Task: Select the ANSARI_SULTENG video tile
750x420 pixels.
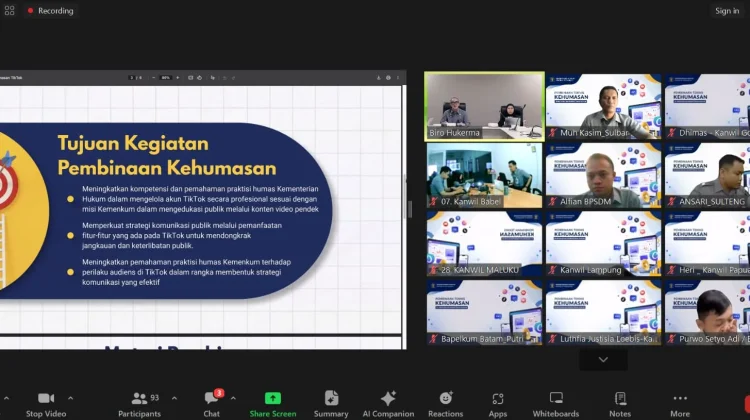Action: pyautogui.click(x=707, y=175)
